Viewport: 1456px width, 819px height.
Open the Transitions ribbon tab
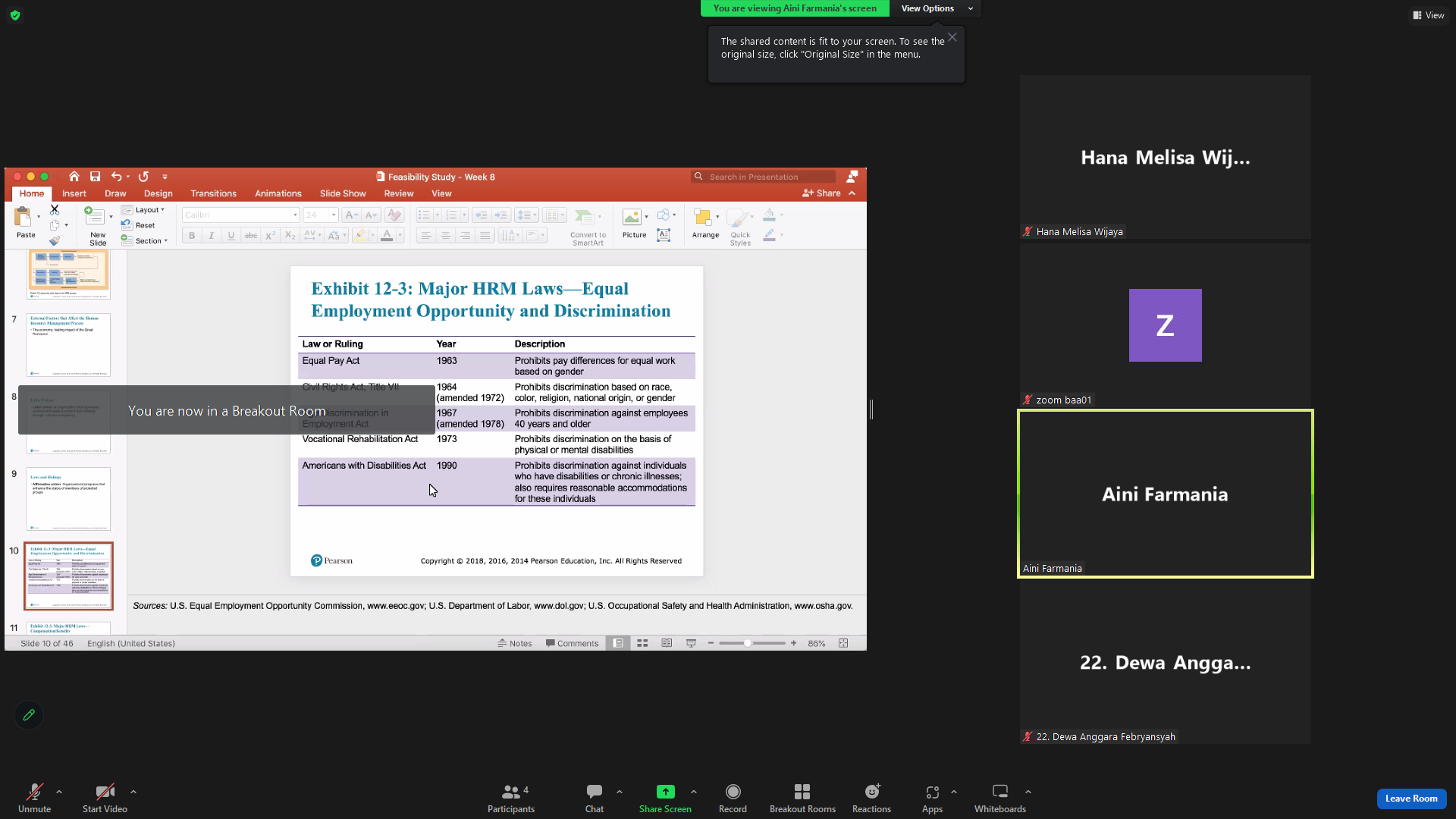click(x=214, y=193)
